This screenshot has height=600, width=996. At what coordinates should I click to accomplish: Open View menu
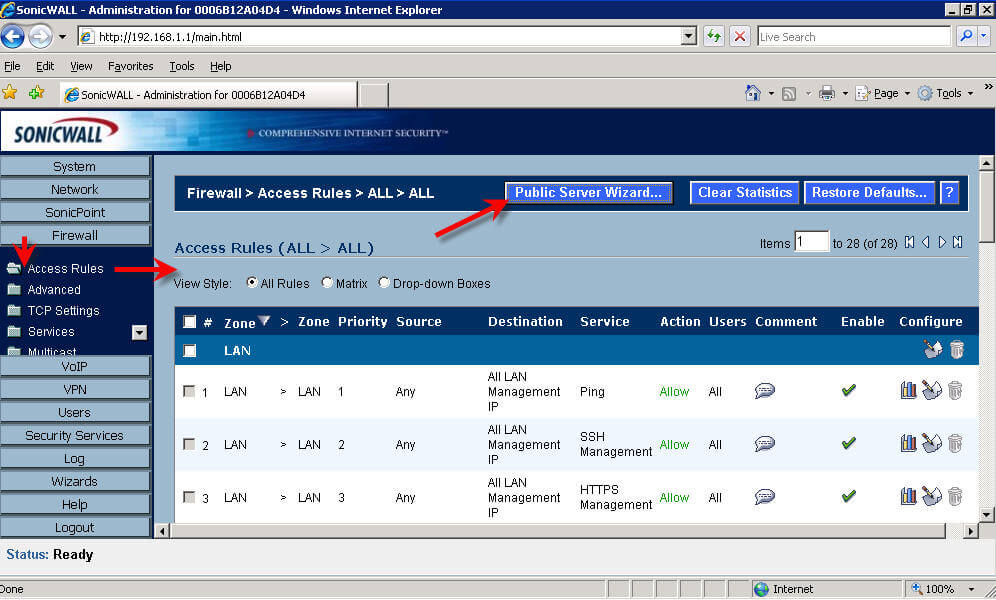[x=81, y=66]
